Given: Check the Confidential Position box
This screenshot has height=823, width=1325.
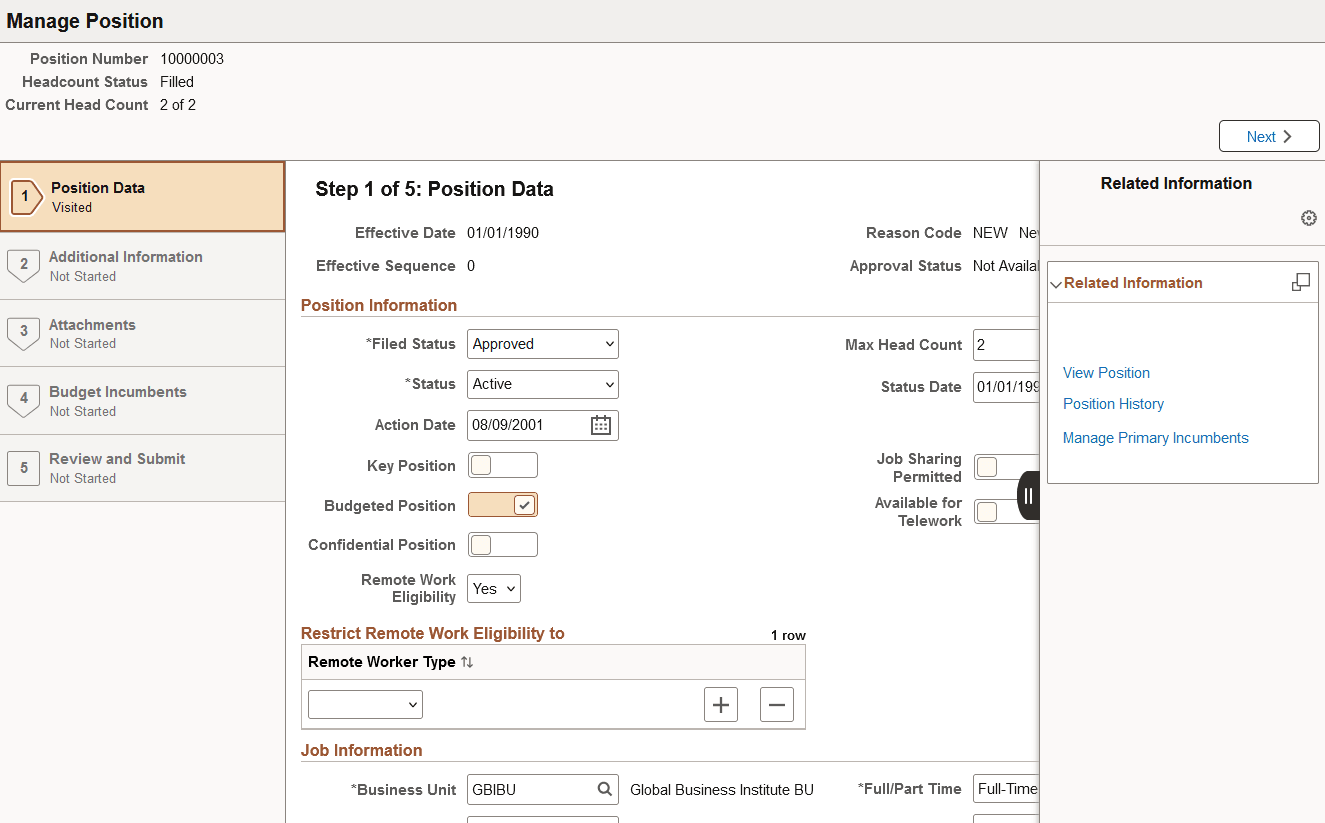Looking at the screenshot, I should click(x=502, y=545).
